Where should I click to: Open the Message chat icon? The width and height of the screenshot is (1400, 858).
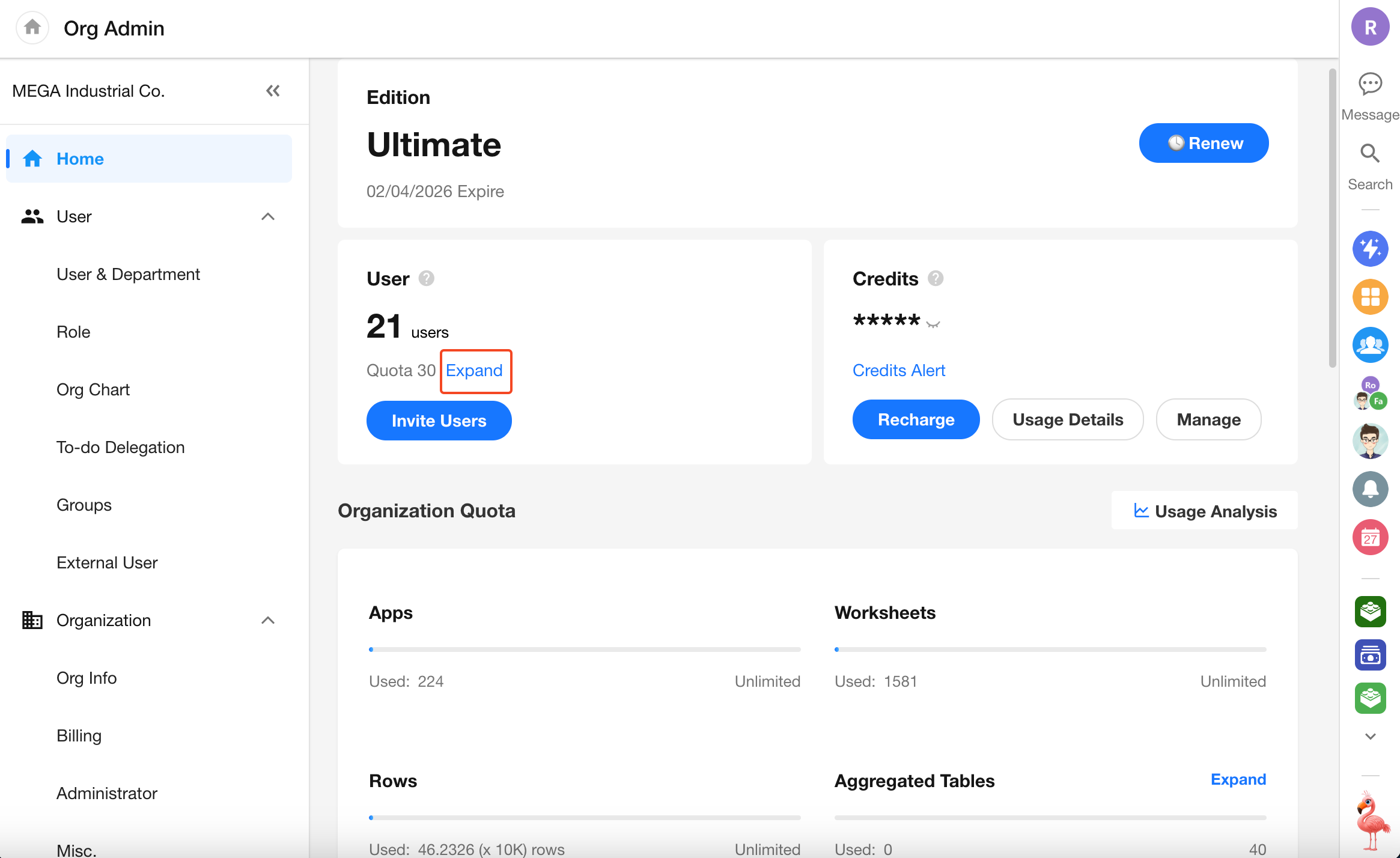click(1370, 84)
